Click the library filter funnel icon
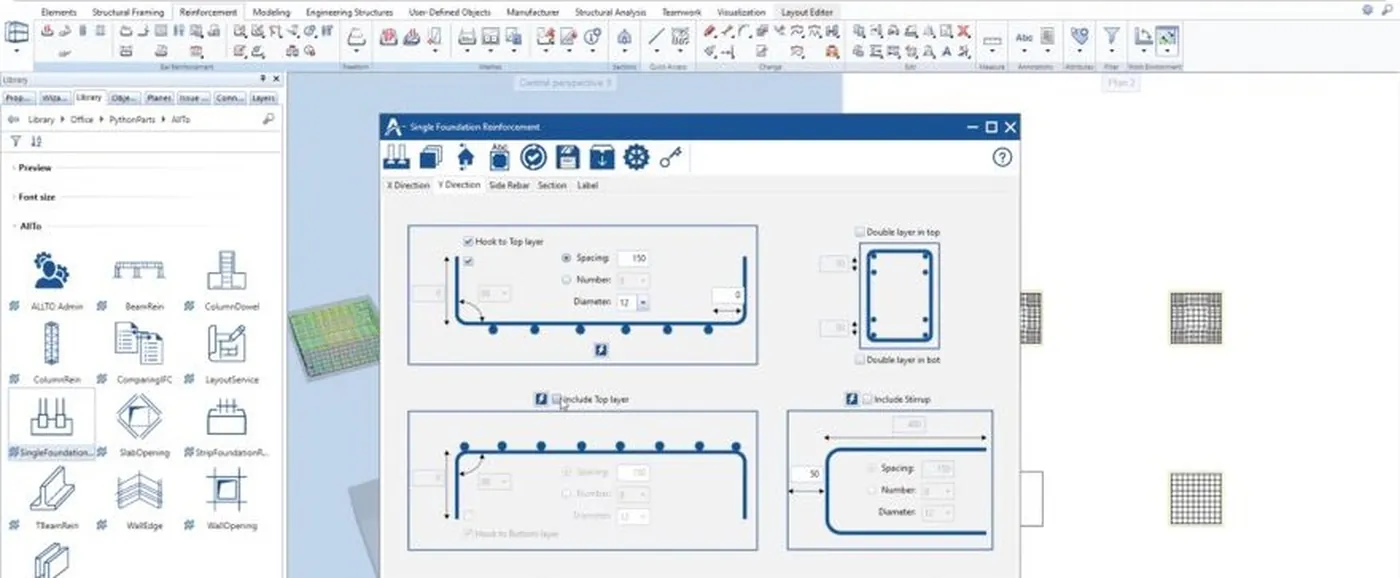The width and height of the screenshot is (1400, 578). click(x=16, y=141)
